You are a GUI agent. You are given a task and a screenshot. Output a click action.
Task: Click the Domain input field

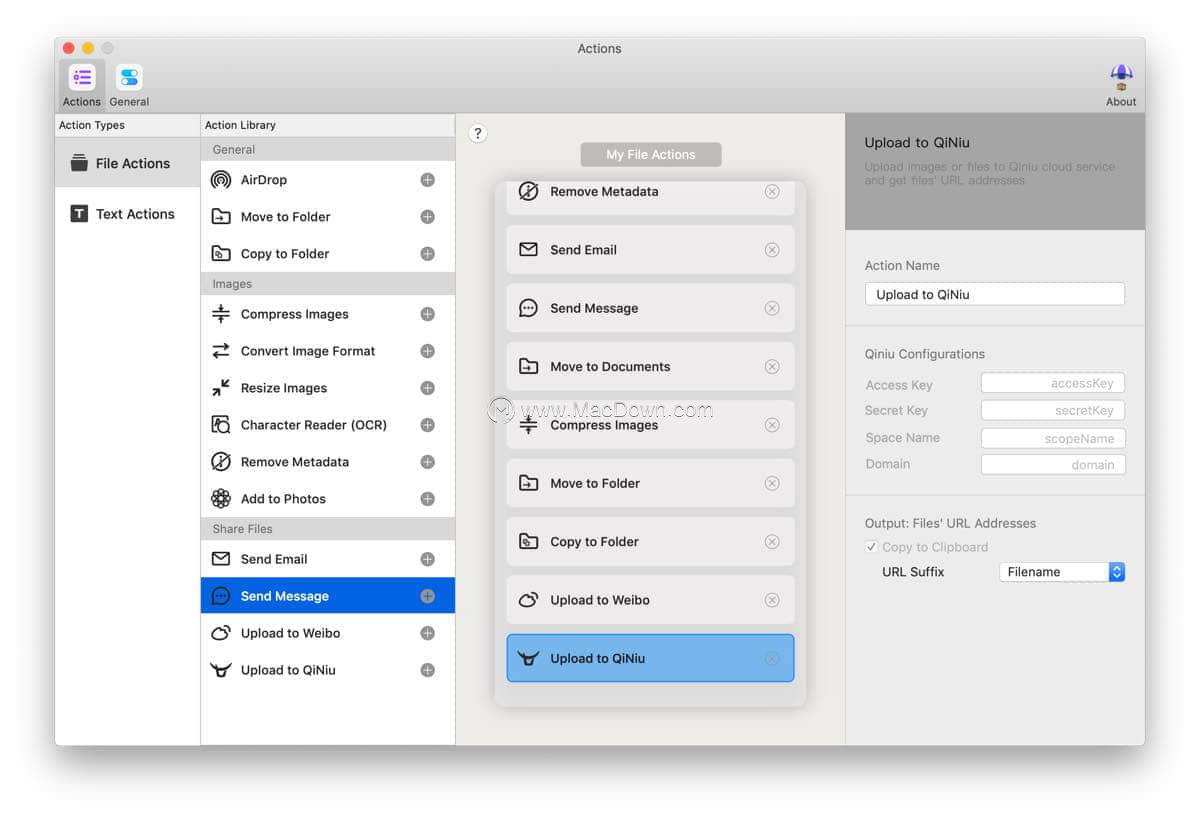(x=1053, y=464)
